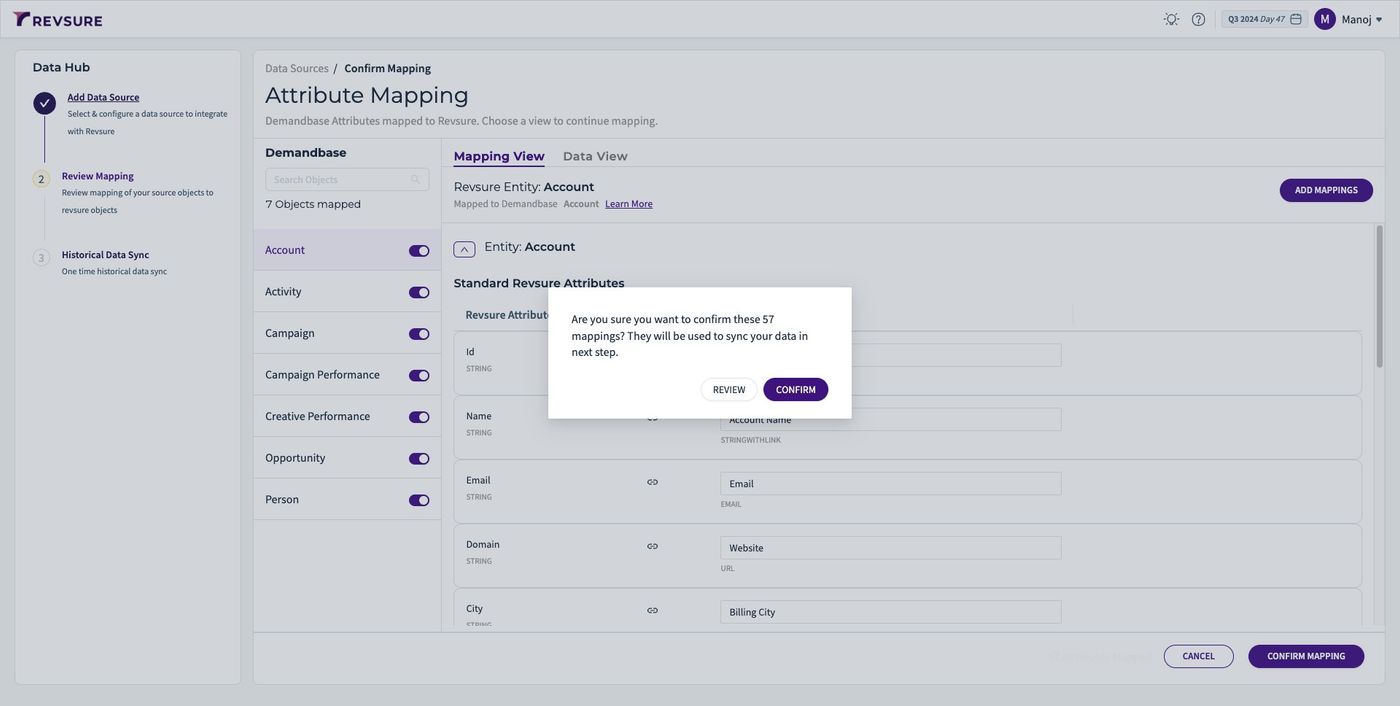Open the Review Mapping step
1400x706 pixels.
coord(97,176)
